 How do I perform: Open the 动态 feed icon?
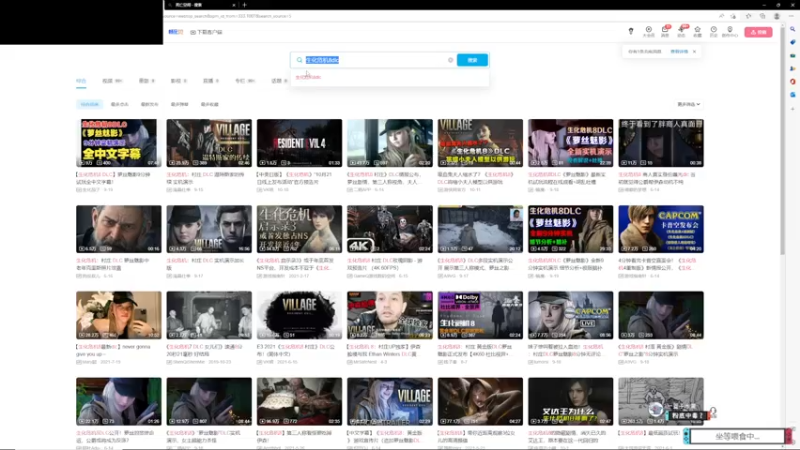(x=681, y=31)
